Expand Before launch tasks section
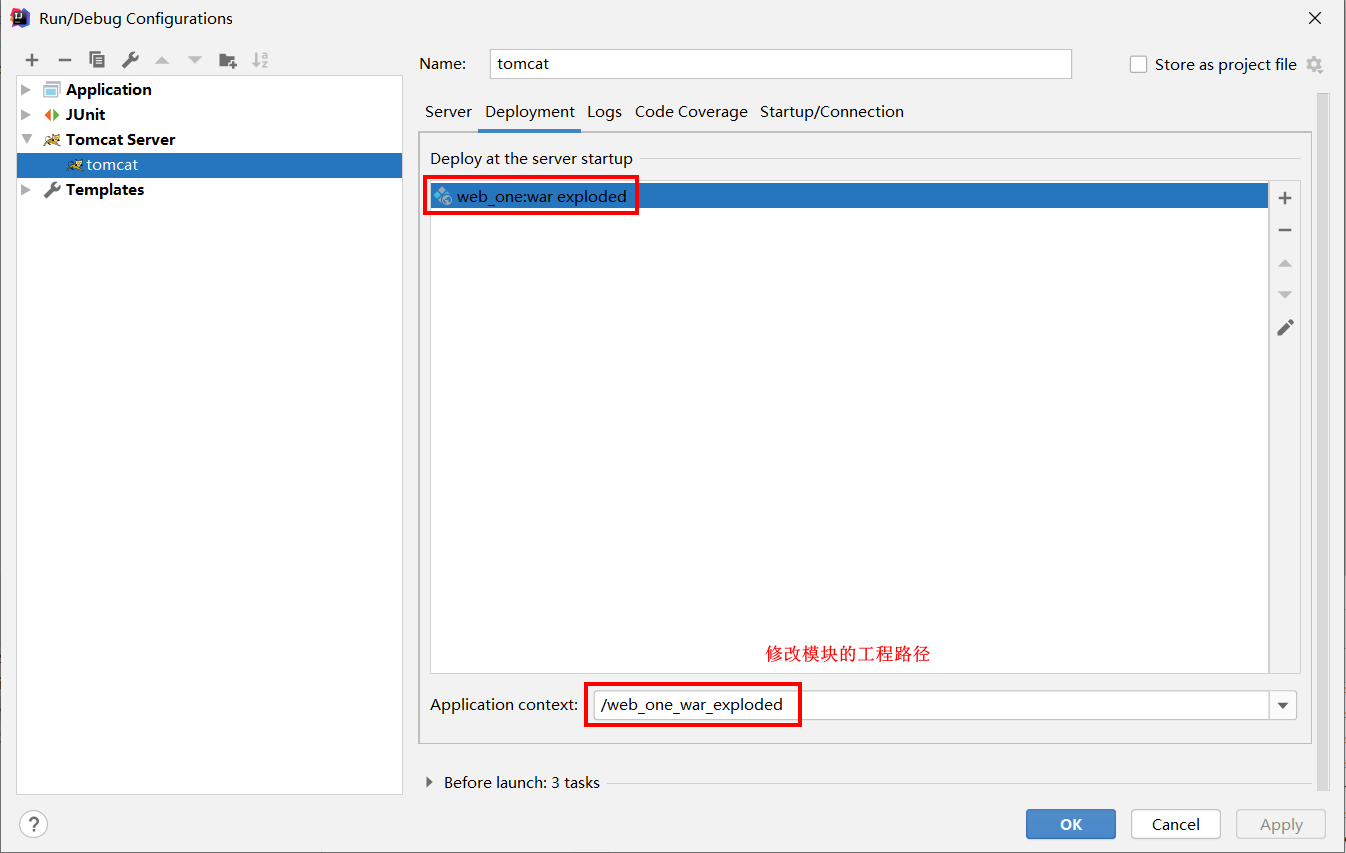The image size is (1346, 853). (x=430, y=782)
